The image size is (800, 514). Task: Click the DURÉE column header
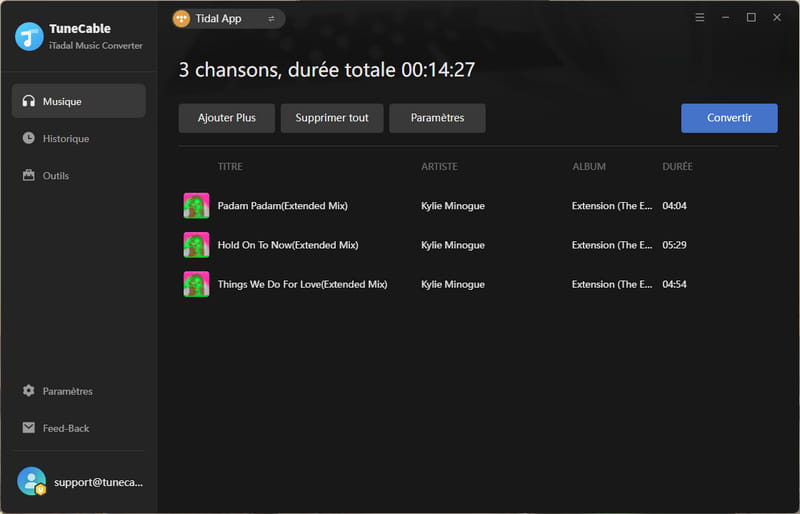[x=677, y=166]
